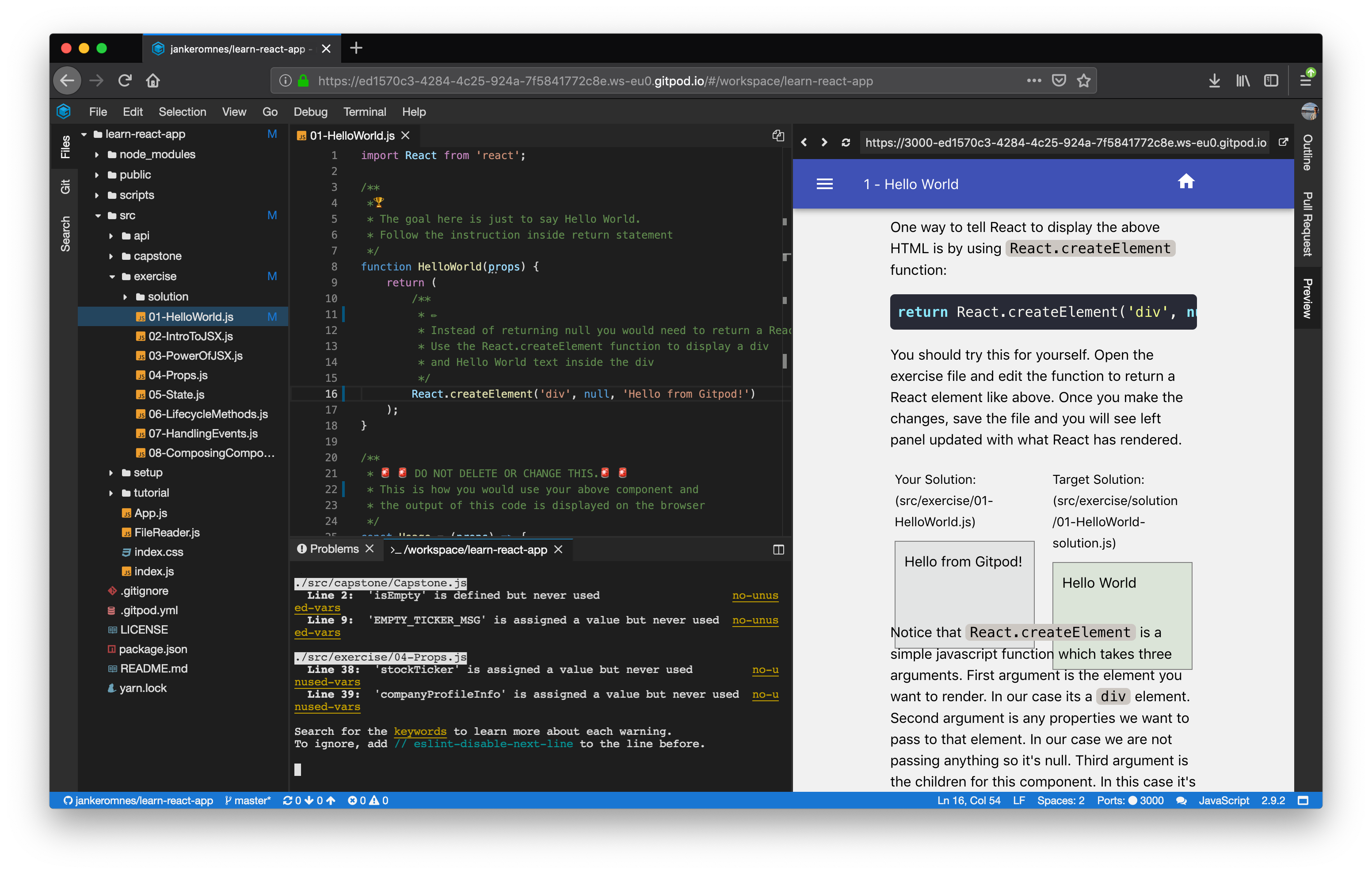The image size is (1372, 874).
Task: Go back with browser back arrow
Action: [67, 81]
